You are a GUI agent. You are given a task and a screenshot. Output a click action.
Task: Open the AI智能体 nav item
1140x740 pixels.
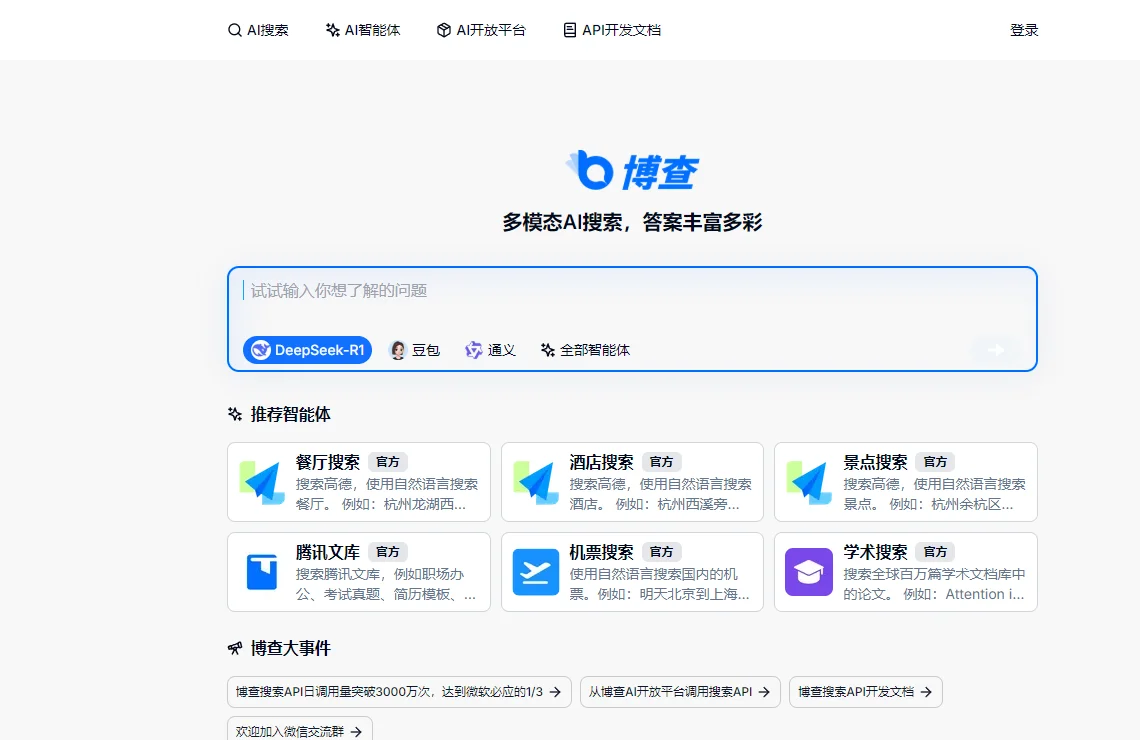(x=363, y=30)
